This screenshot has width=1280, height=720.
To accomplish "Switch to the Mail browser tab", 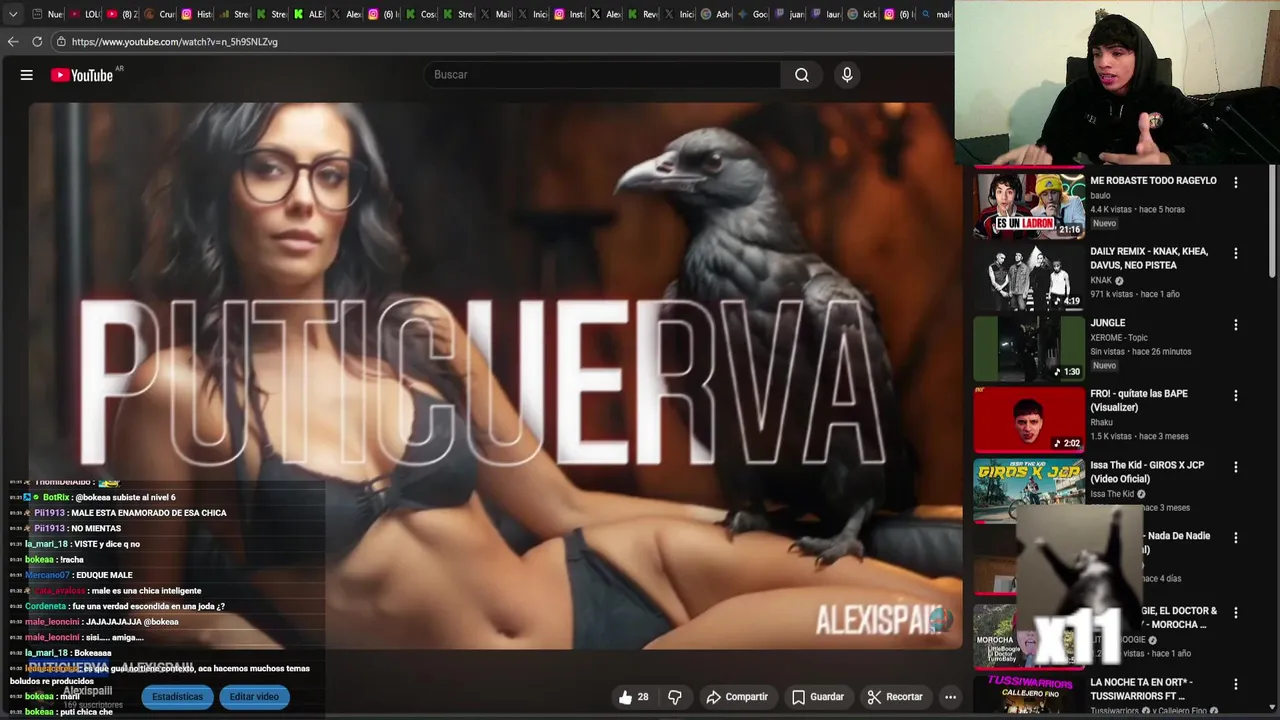I will click(495, 14).
